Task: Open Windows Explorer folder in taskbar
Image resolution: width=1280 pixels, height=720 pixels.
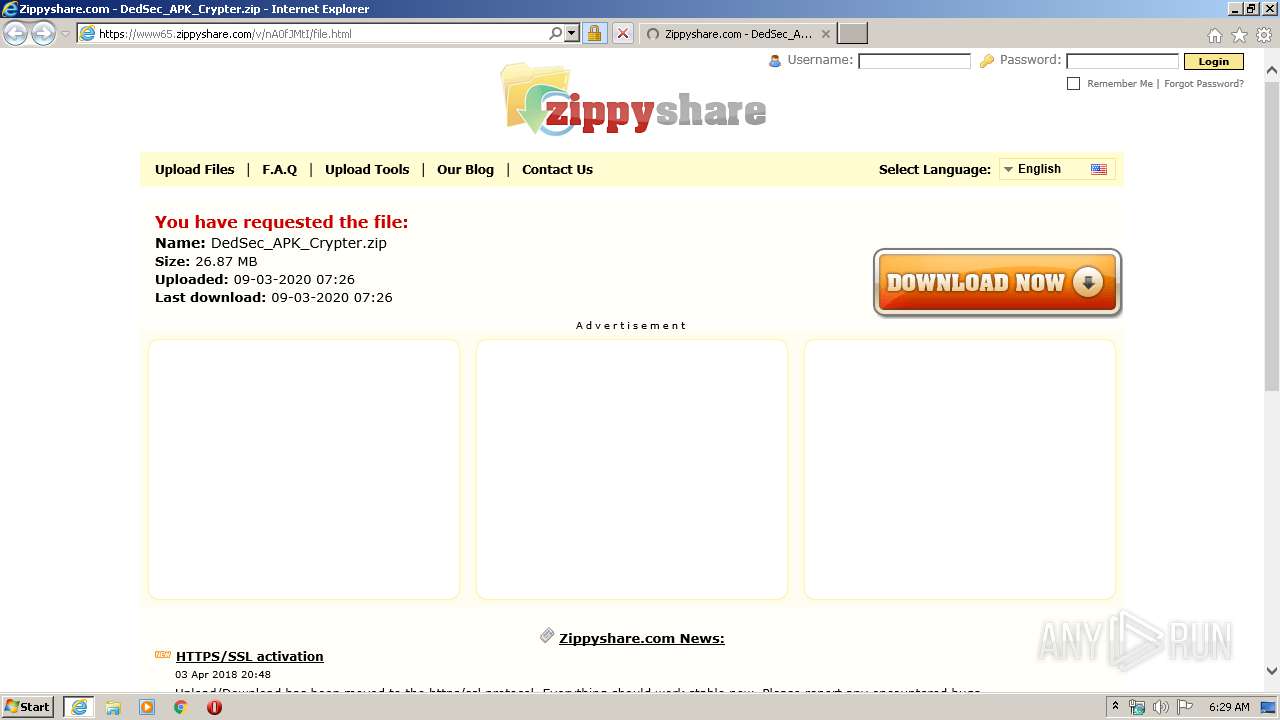Action: tap(113, 707)
